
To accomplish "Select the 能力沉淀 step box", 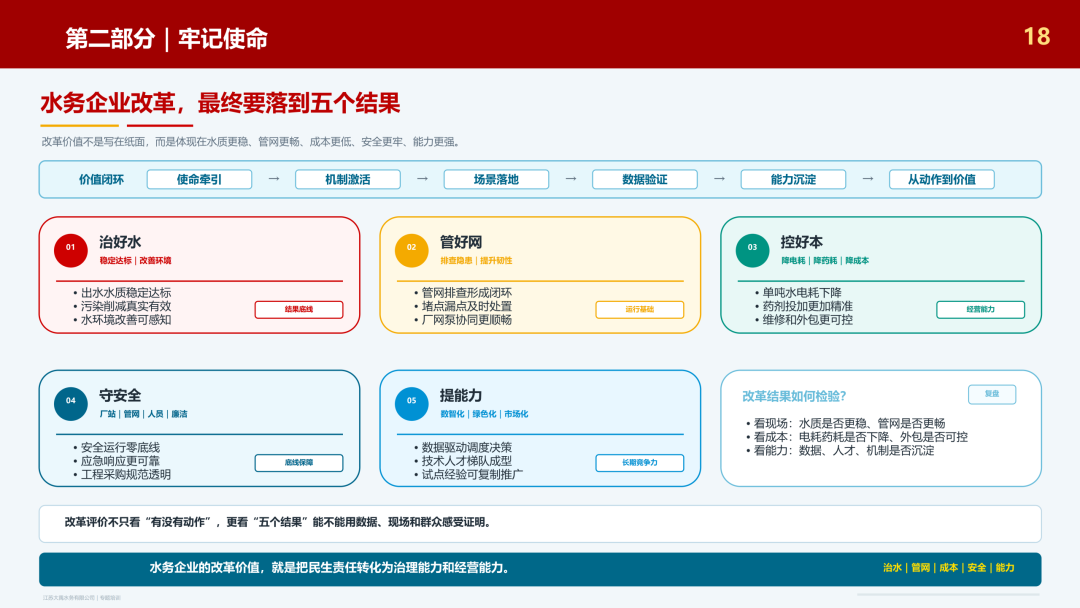I will [793, 180].
